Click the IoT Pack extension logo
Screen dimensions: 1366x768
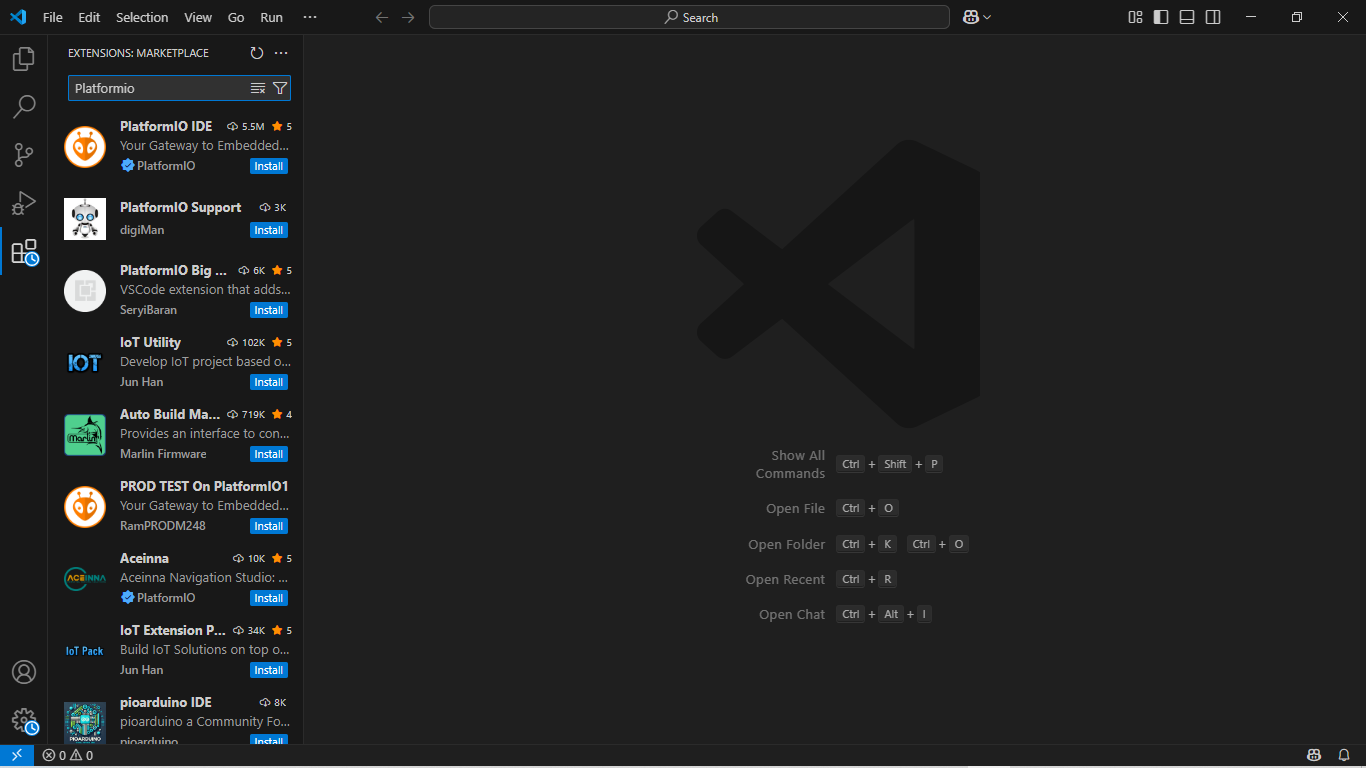pos(85,651)
